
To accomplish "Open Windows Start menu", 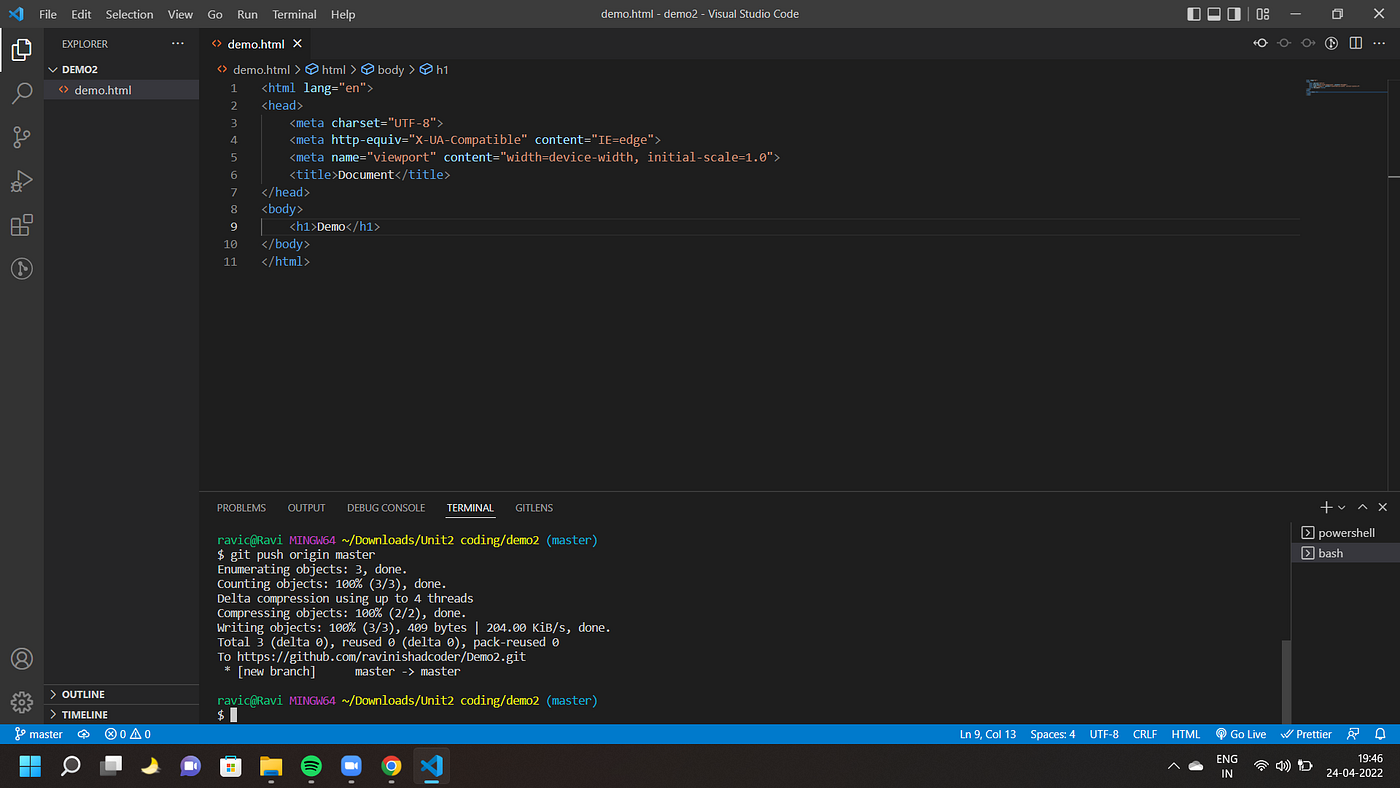I will tap(30, 766).
